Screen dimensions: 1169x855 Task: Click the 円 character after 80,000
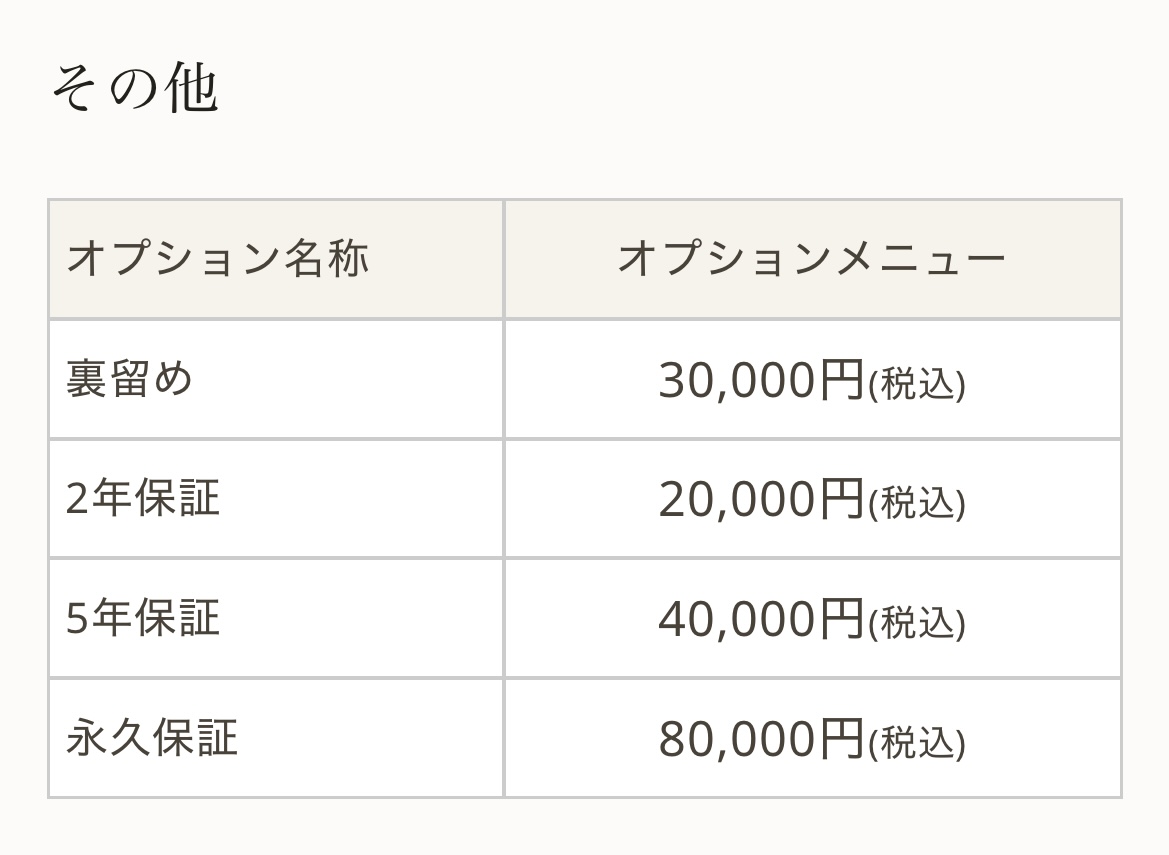tap(841, 739)
